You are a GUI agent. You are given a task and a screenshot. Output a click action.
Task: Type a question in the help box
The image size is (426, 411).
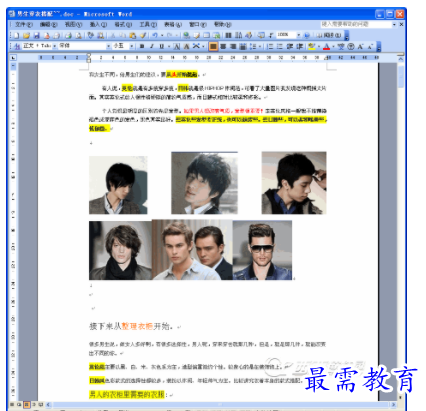coord(356,24)
